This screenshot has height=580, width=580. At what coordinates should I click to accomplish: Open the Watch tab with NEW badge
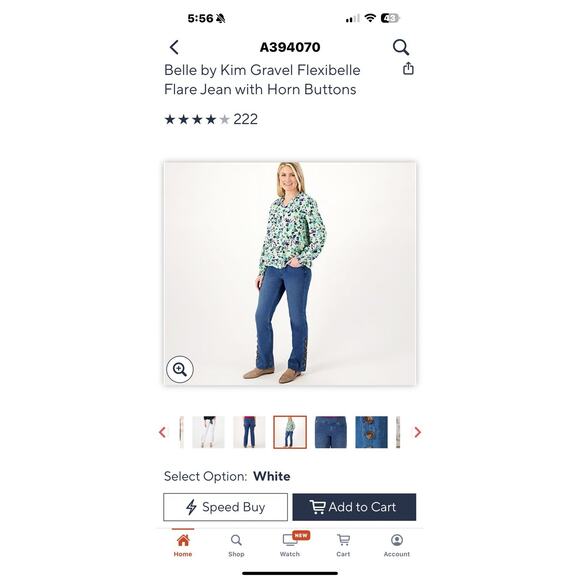coord(290,546)
